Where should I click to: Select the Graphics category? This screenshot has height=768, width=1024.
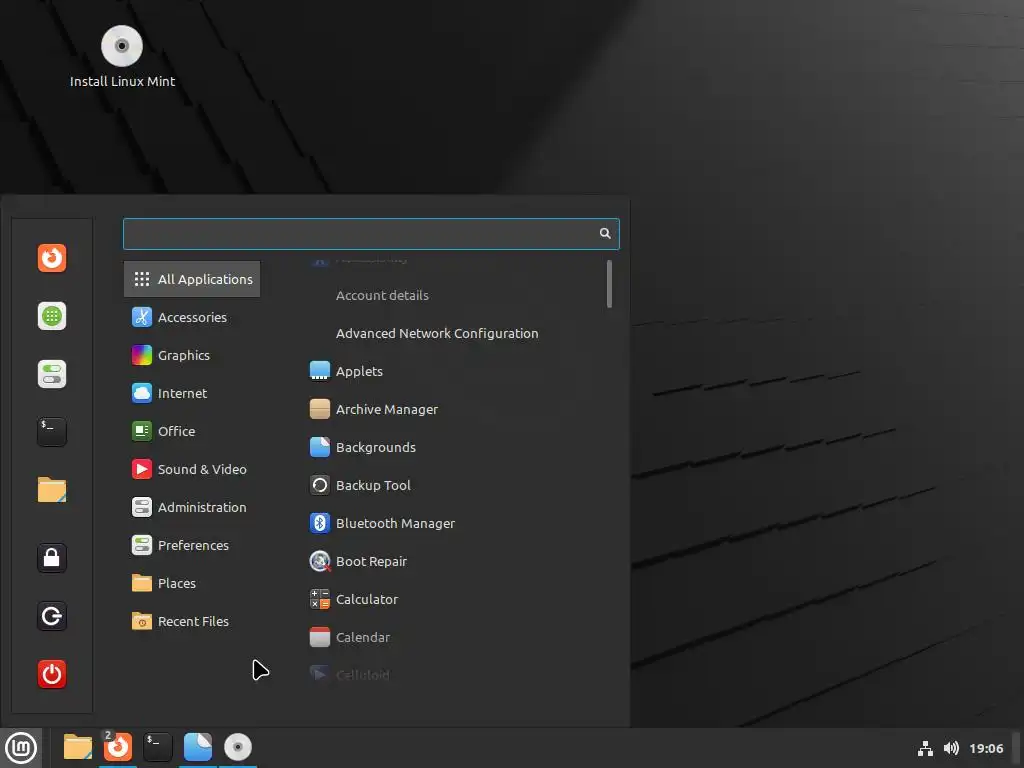point(192,355)
